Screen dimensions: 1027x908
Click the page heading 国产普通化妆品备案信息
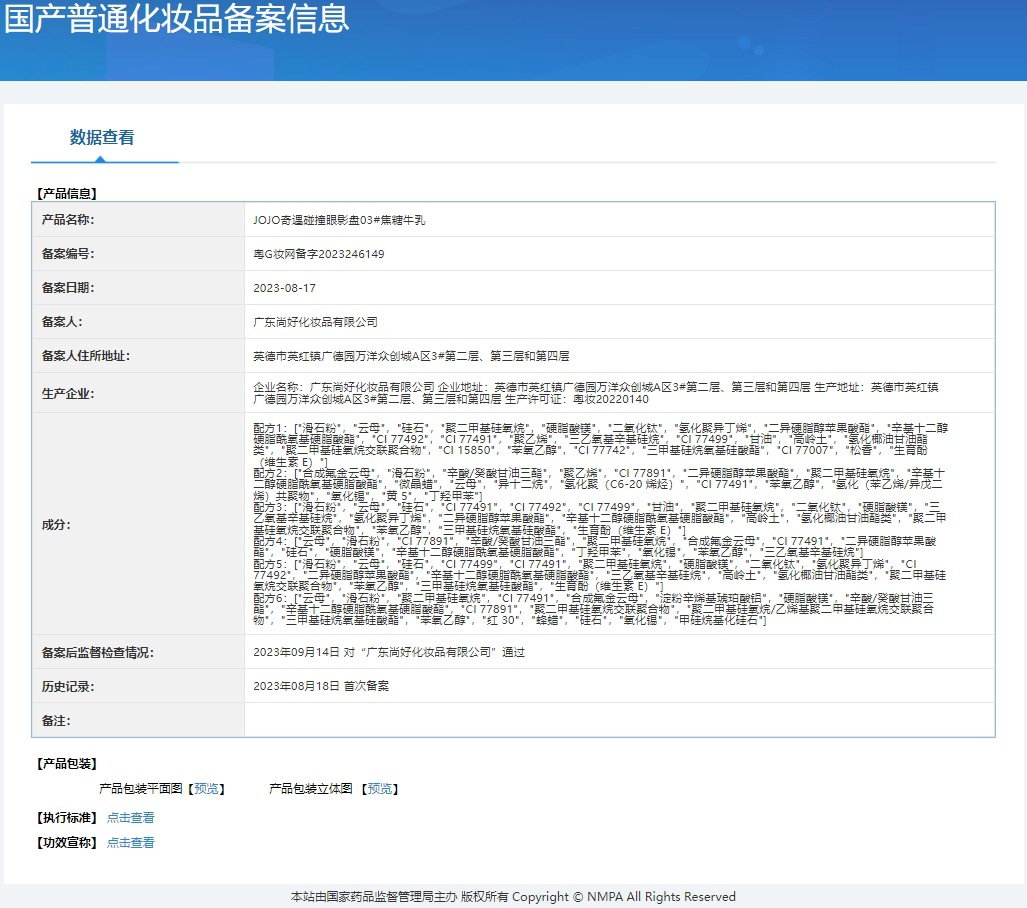(177, 18)
